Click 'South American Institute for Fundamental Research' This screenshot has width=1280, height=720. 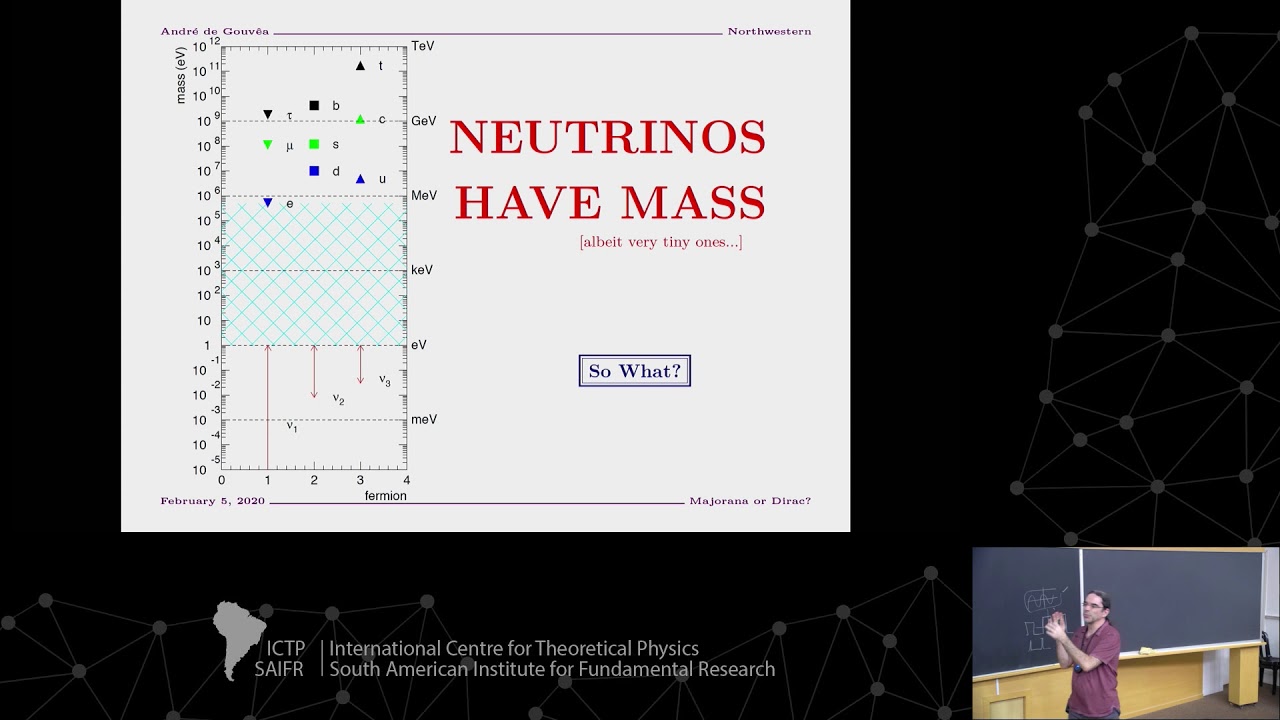coord(552,670)
